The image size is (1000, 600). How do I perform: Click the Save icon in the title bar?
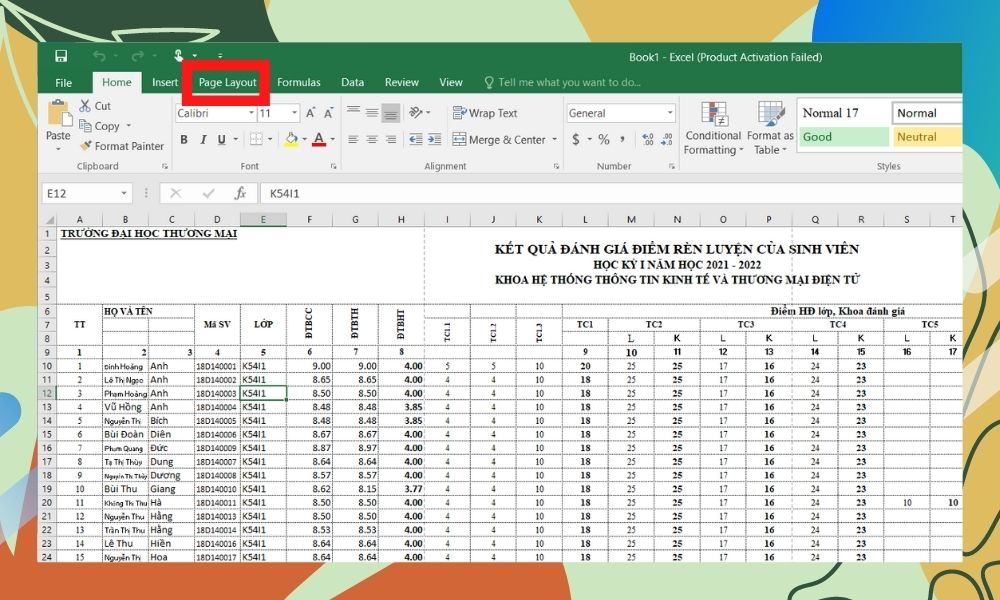click(x=61, y=56)
